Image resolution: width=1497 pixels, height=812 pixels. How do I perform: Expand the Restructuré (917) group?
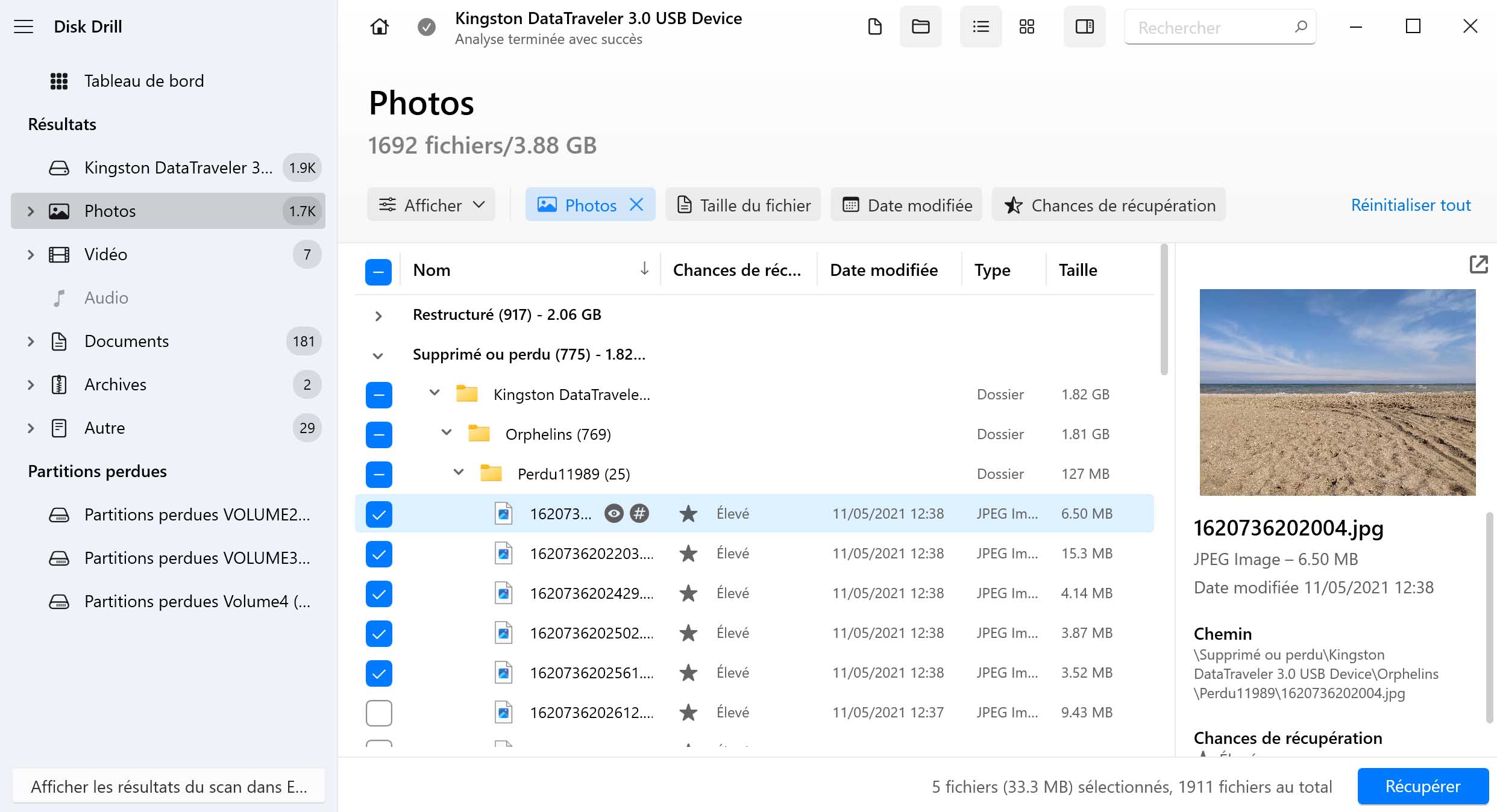click(x=378, y=316)
